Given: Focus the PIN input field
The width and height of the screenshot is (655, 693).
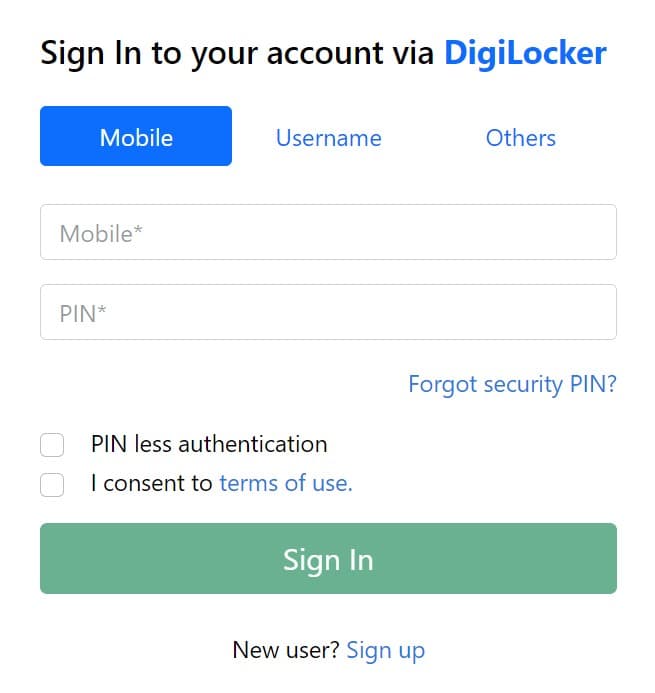Looking at the screenshot, I should [x=328, y=313].
